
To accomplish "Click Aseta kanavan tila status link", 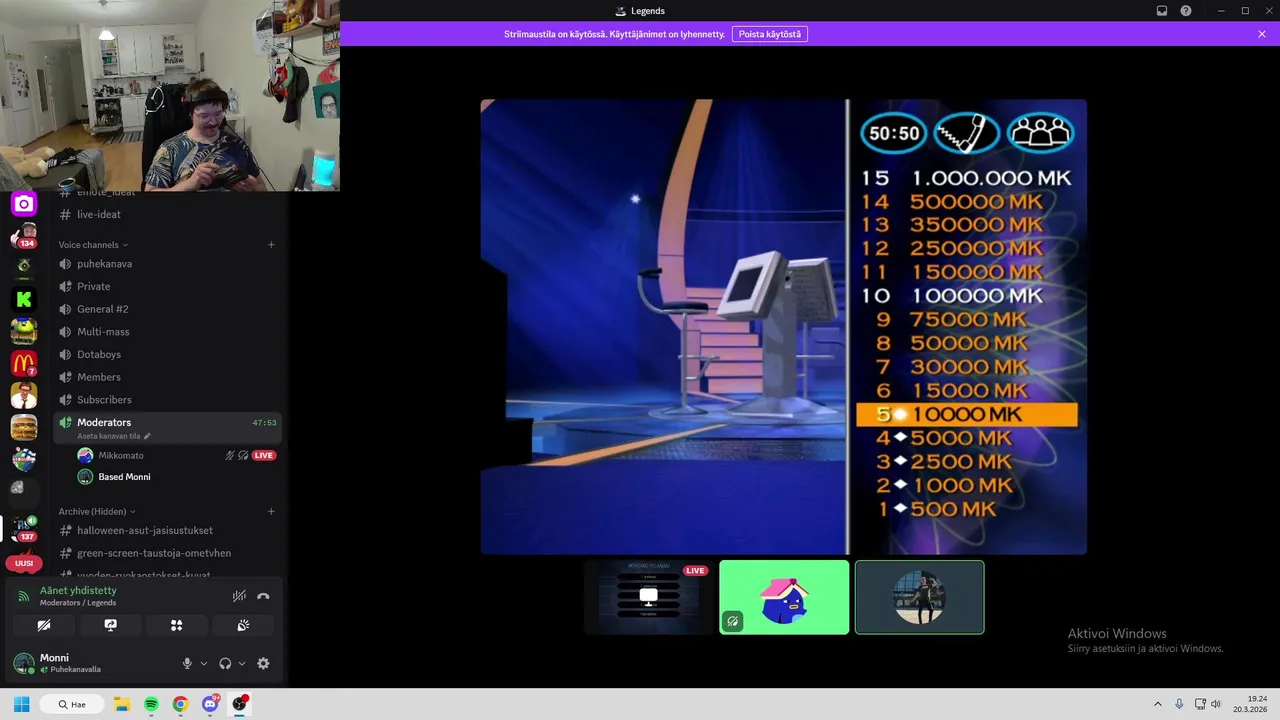I will [x=114, y=436].
